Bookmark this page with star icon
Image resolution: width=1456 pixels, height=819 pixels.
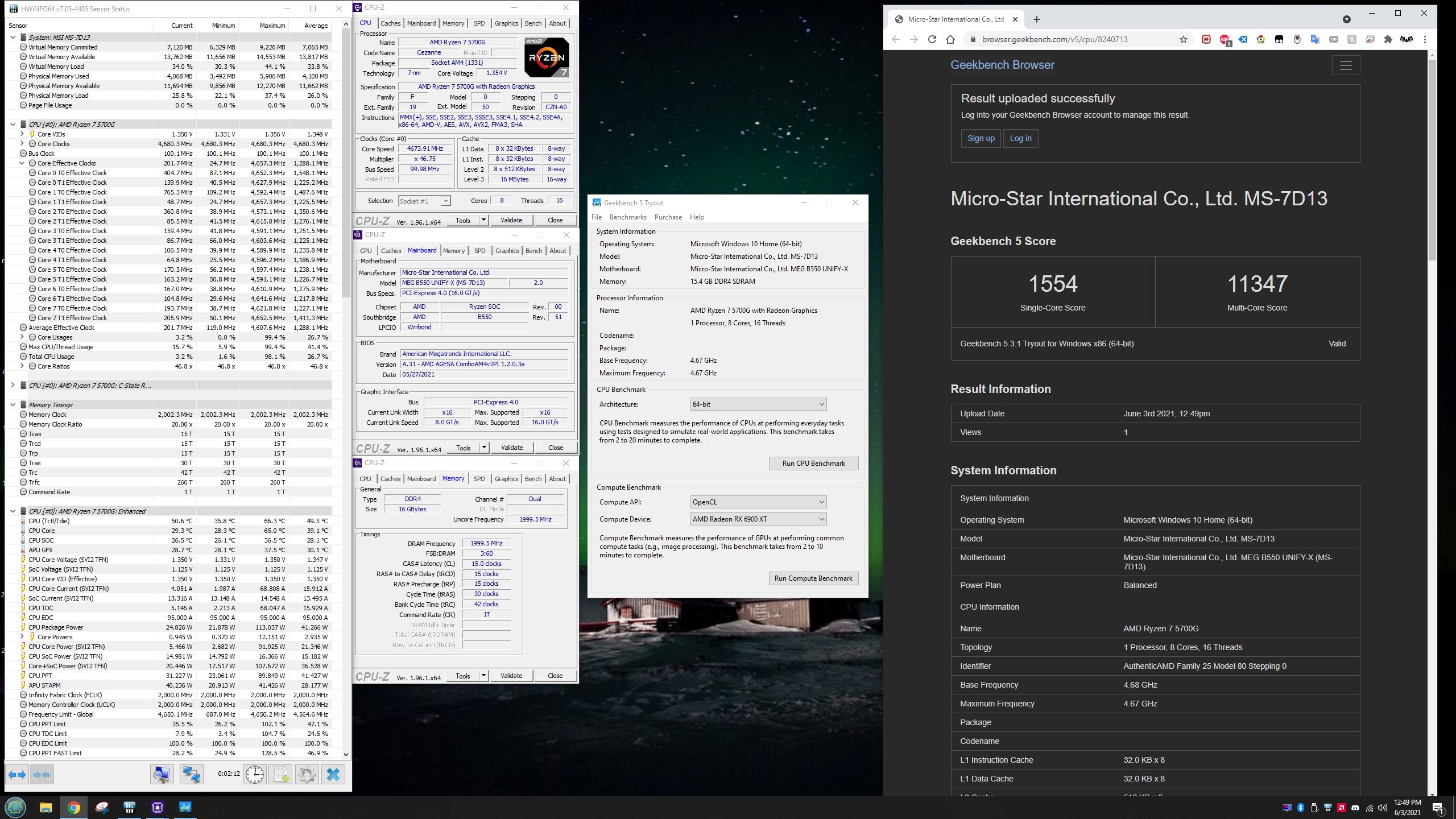click(x=1184, y=39)
